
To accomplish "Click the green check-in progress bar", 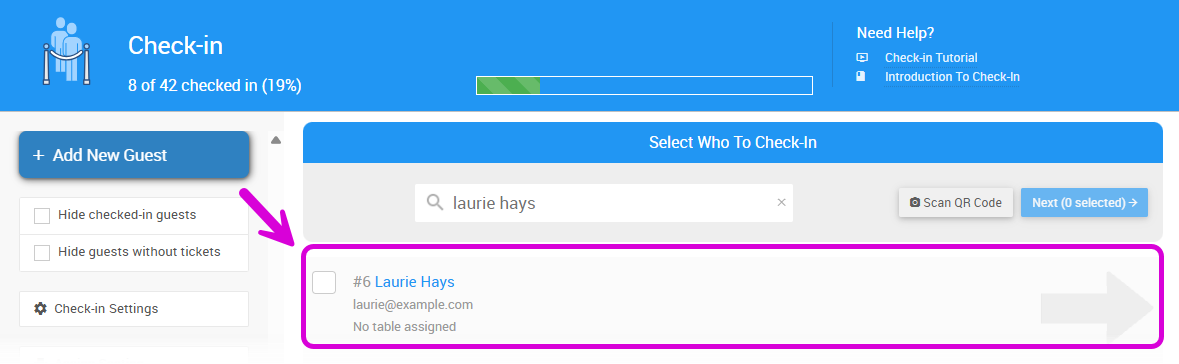I will click(x=644, y=85).
